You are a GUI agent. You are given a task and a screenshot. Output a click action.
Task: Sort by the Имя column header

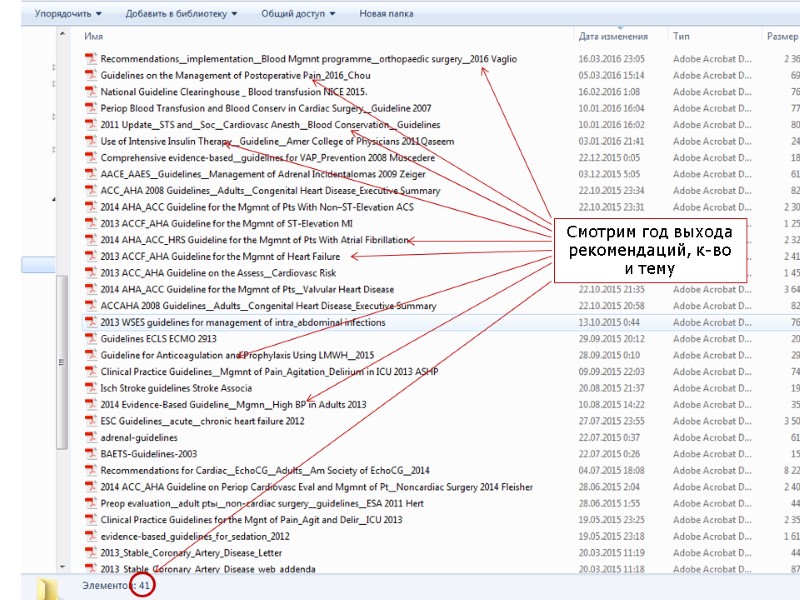click(93, 36)
